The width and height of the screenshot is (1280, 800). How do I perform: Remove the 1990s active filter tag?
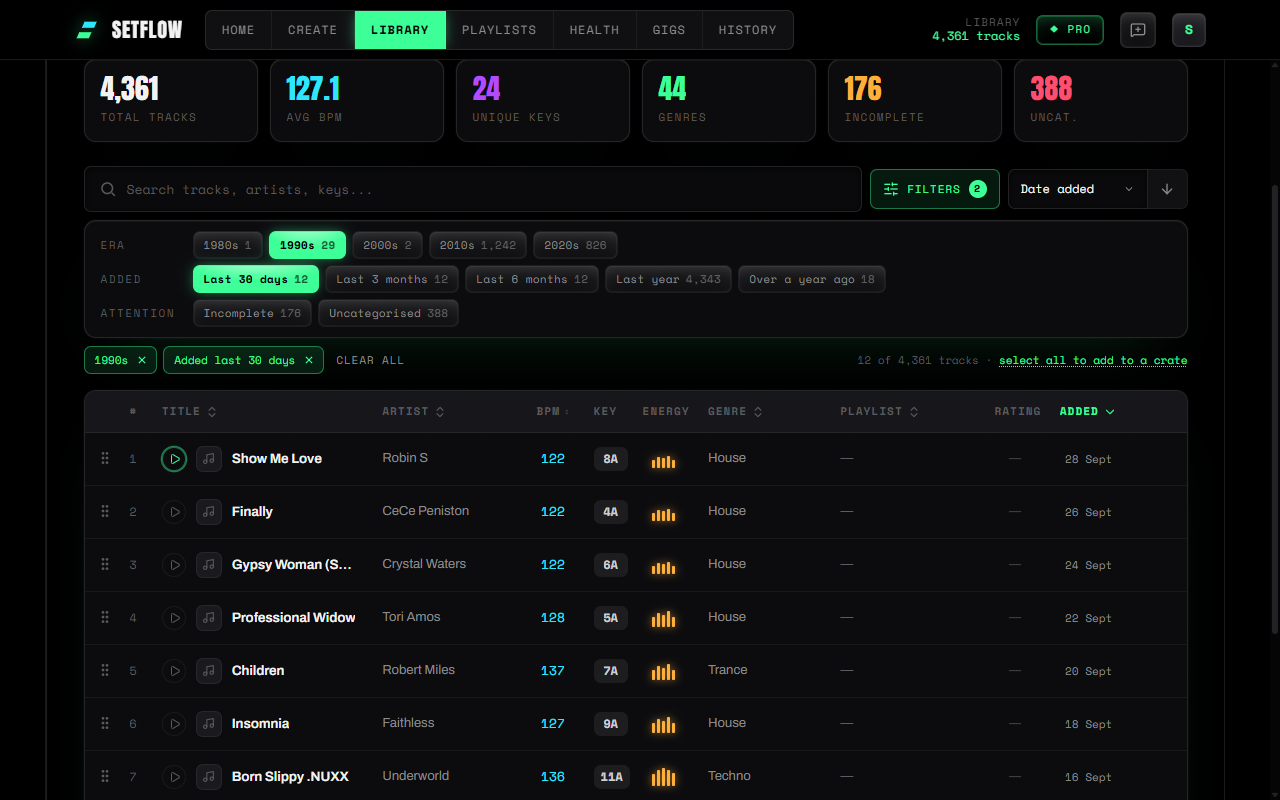pos(142,360)
